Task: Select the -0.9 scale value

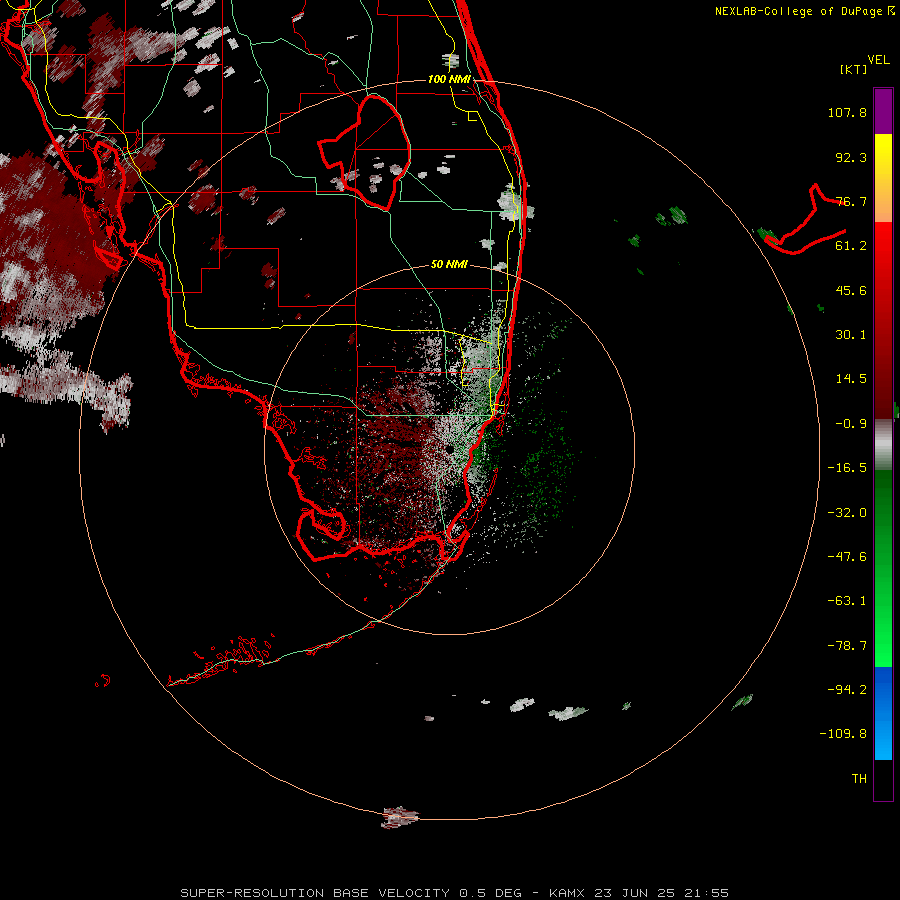Action: (851, 424)
